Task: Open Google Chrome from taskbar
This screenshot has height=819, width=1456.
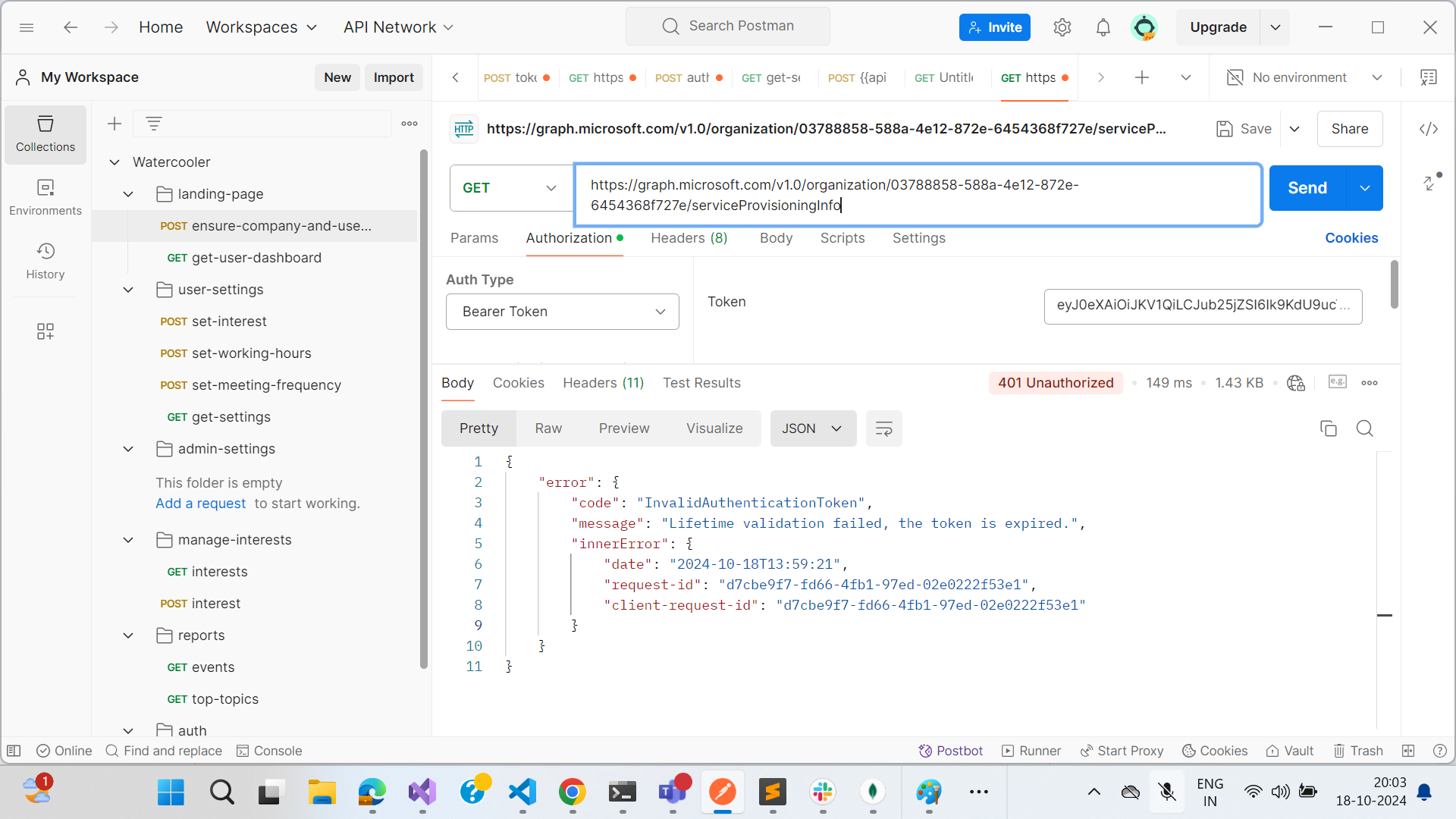Action: (573, 792)
